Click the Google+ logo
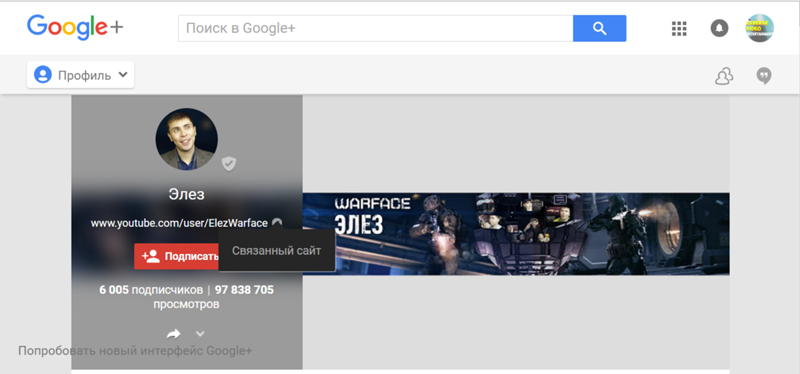 (75, 28)
